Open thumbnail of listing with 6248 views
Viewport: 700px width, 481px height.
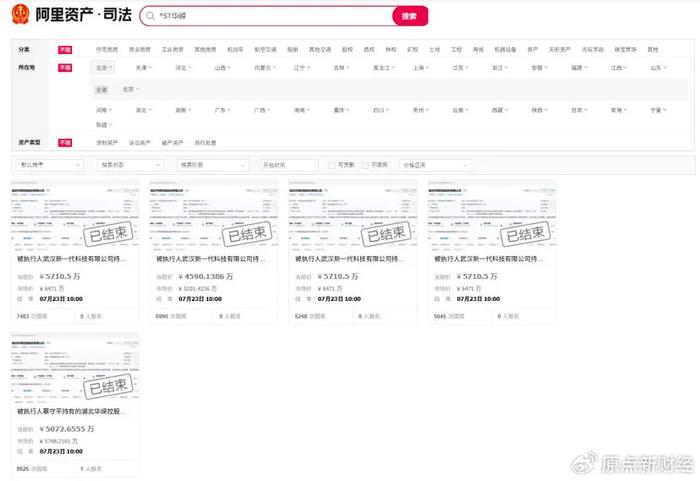tap(353, 216)
